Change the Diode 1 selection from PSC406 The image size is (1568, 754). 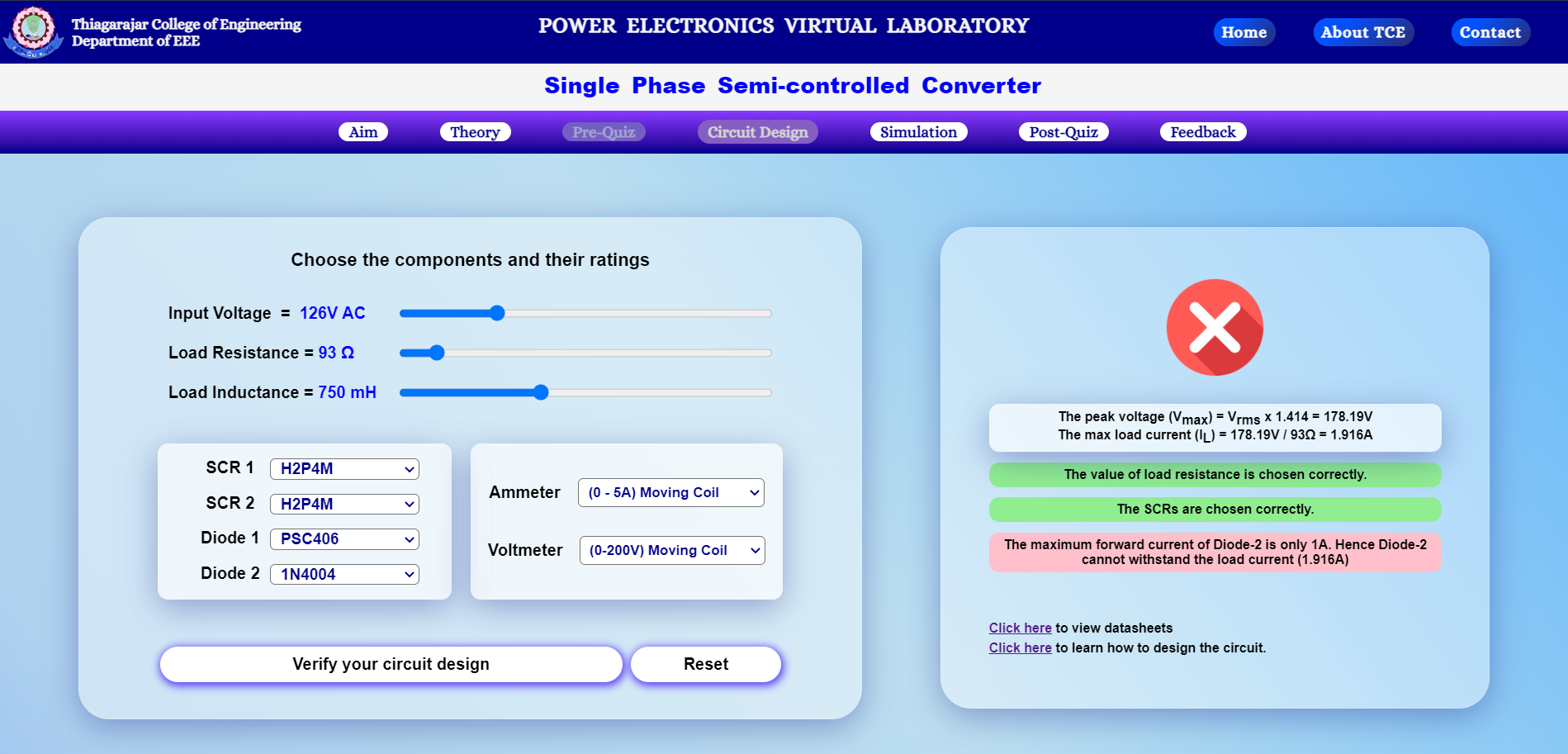point(343,538)
